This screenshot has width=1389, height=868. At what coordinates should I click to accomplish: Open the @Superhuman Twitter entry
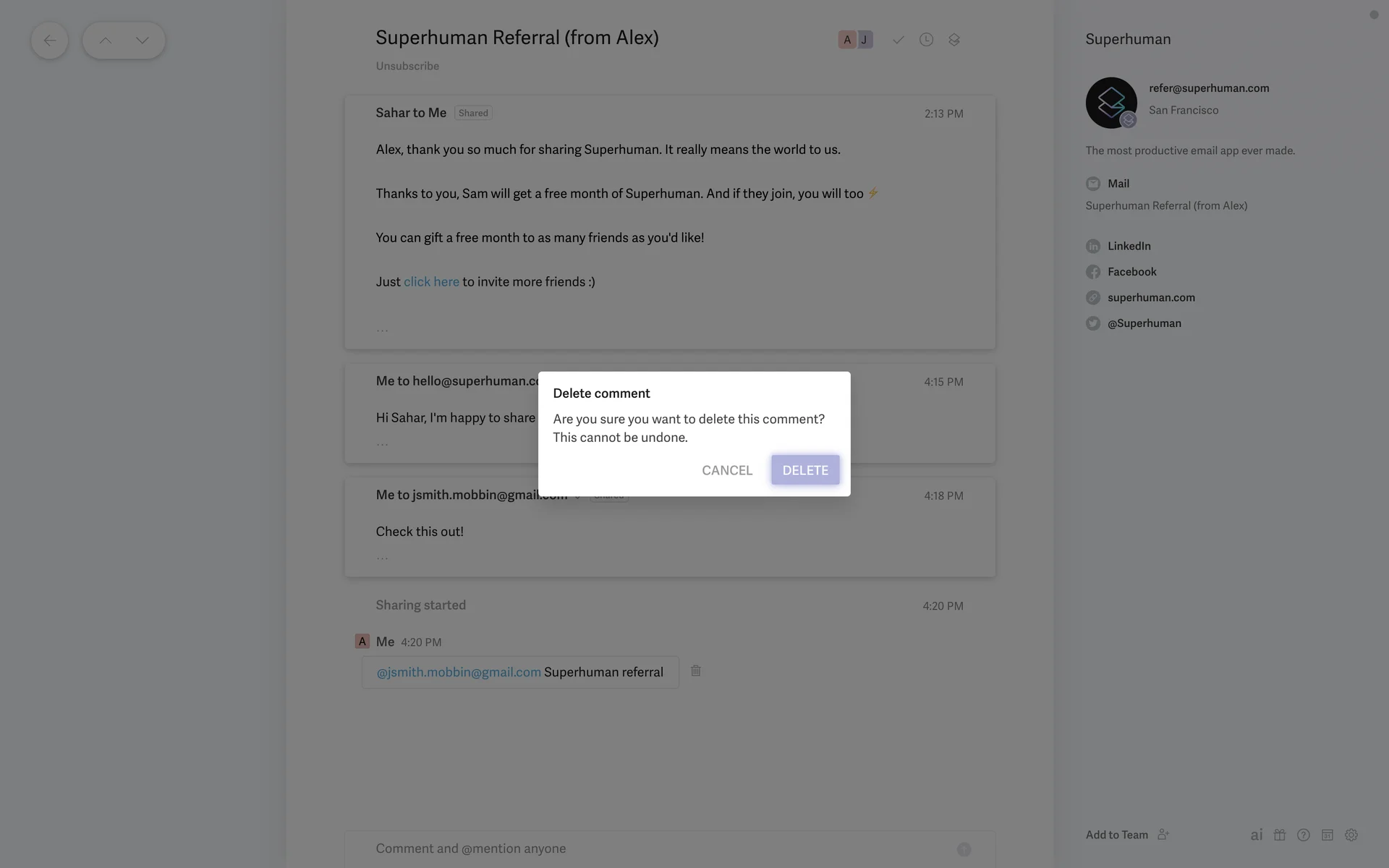pyautogui.click(x=1144, y=323)
